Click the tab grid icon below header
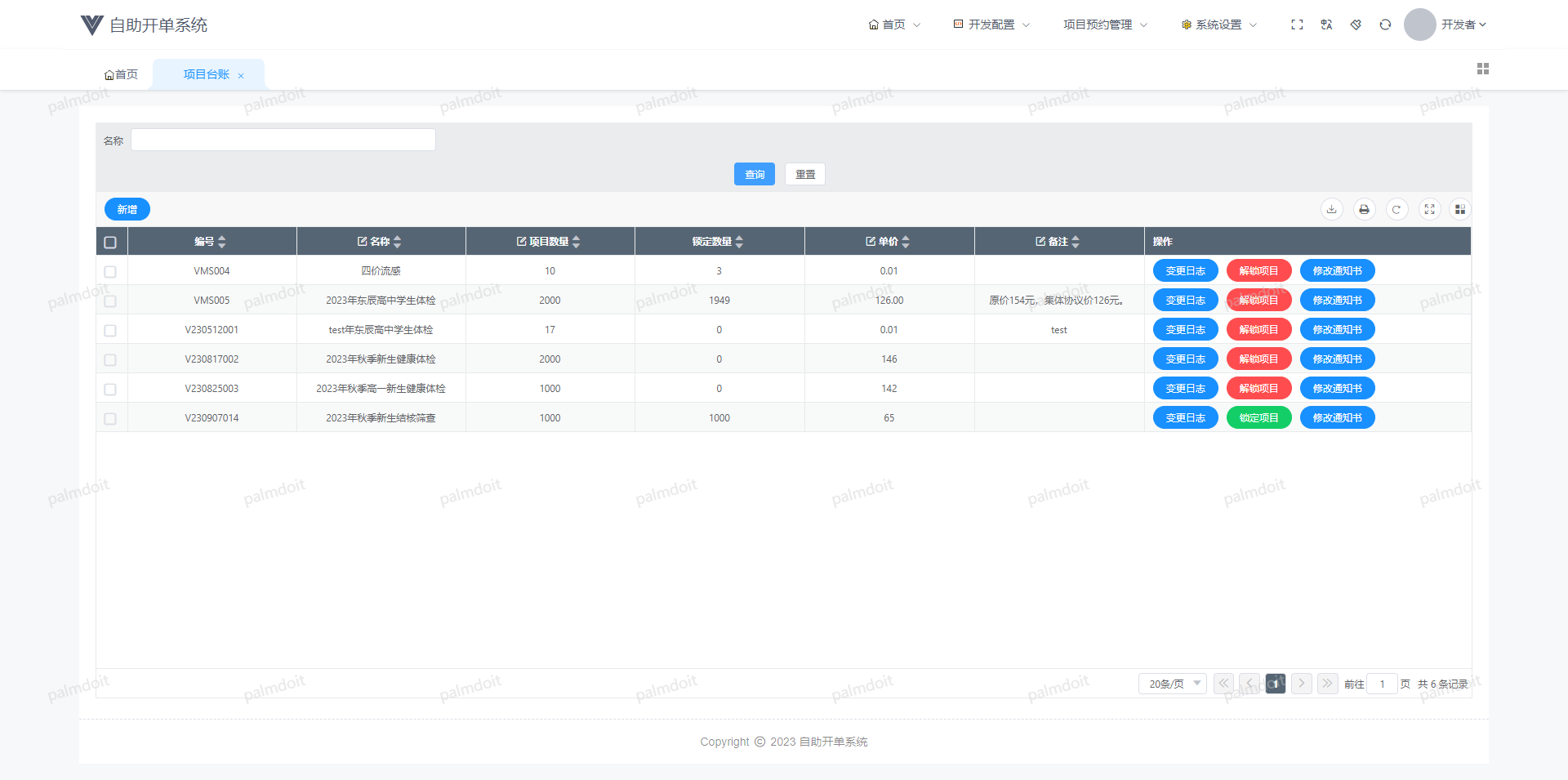Image resolution: width=1568 pixels, height=780 pixels. point(1483,69)
